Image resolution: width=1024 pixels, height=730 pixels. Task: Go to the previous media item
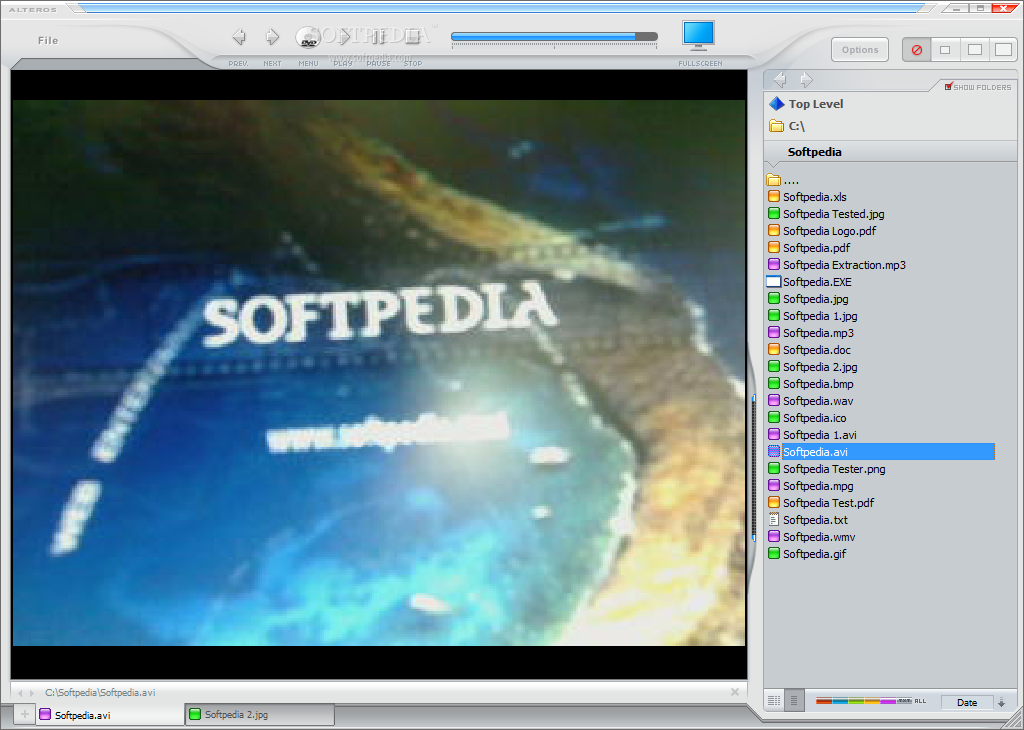(x=239, y=37)
